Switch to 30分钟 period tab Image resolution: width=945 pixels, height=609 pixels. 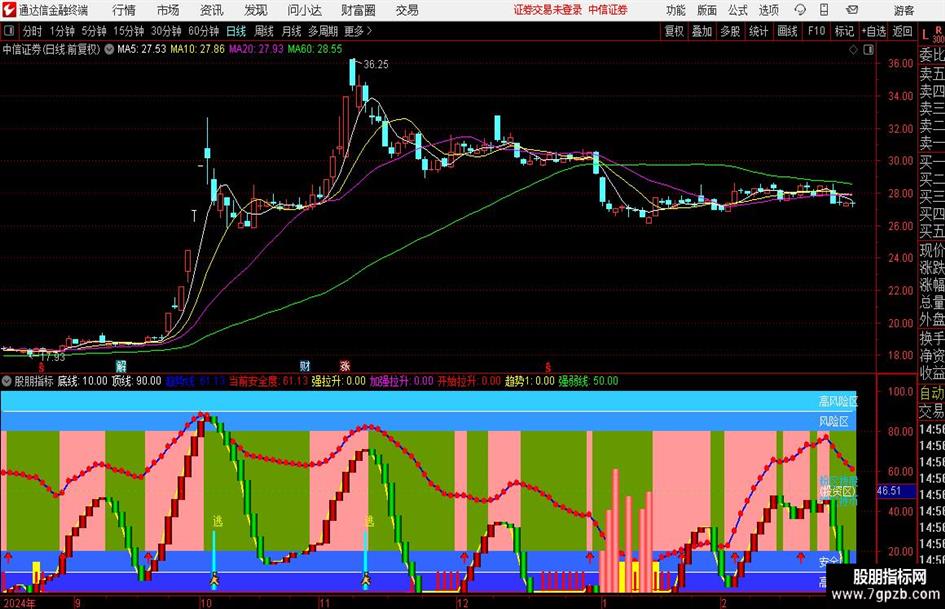coord(166,31)
